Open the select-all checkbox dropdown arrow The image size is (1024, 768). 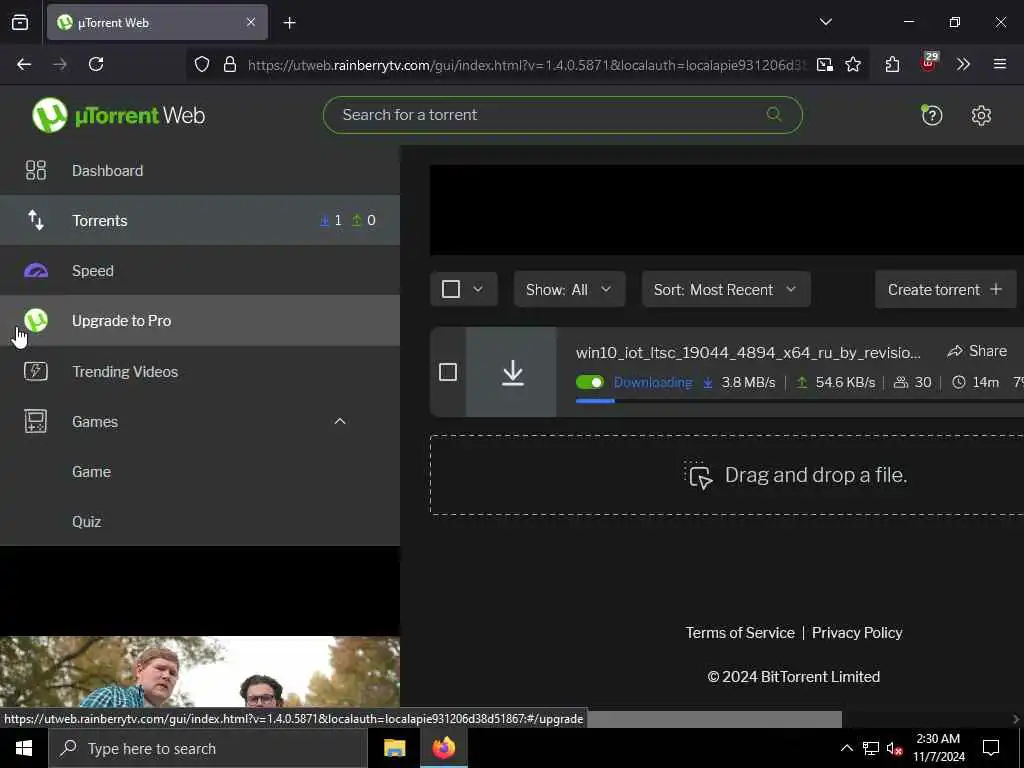pos(478,289)
